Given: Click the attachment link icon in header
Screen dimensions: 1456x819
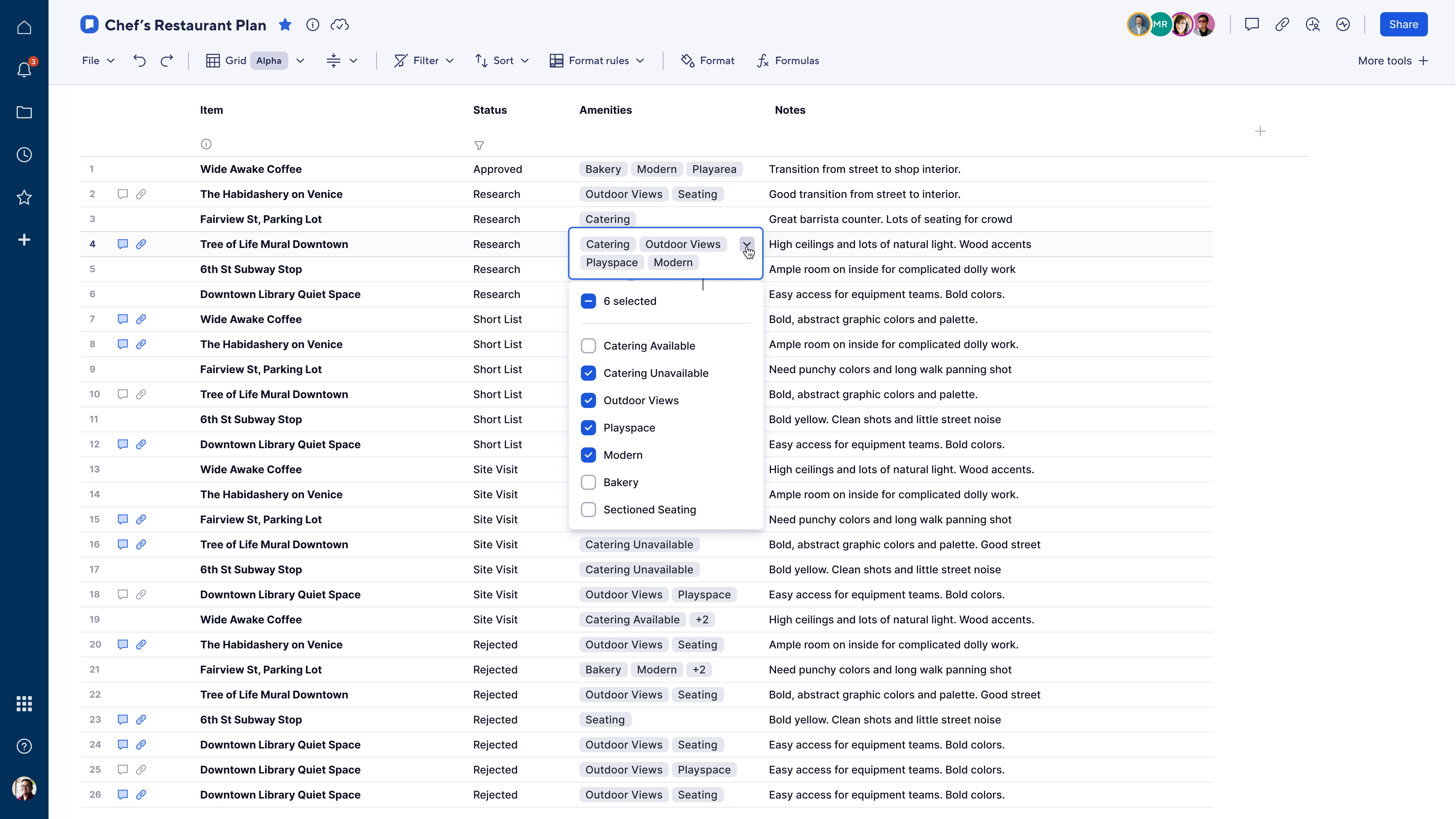Looking at the screenshot, I should coord(1282,24).
